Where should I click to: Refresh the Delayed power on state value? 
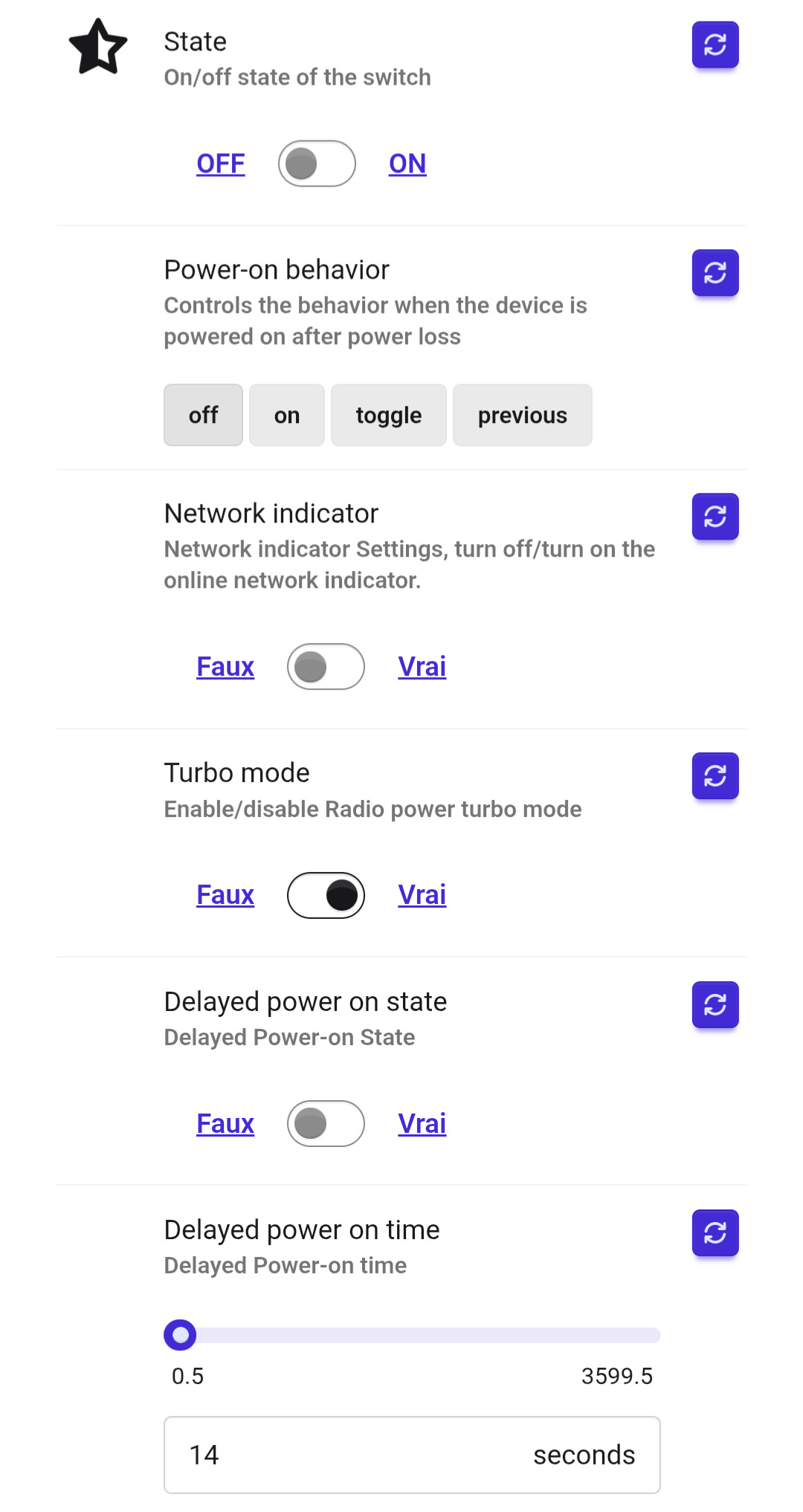pos(715,1005)
